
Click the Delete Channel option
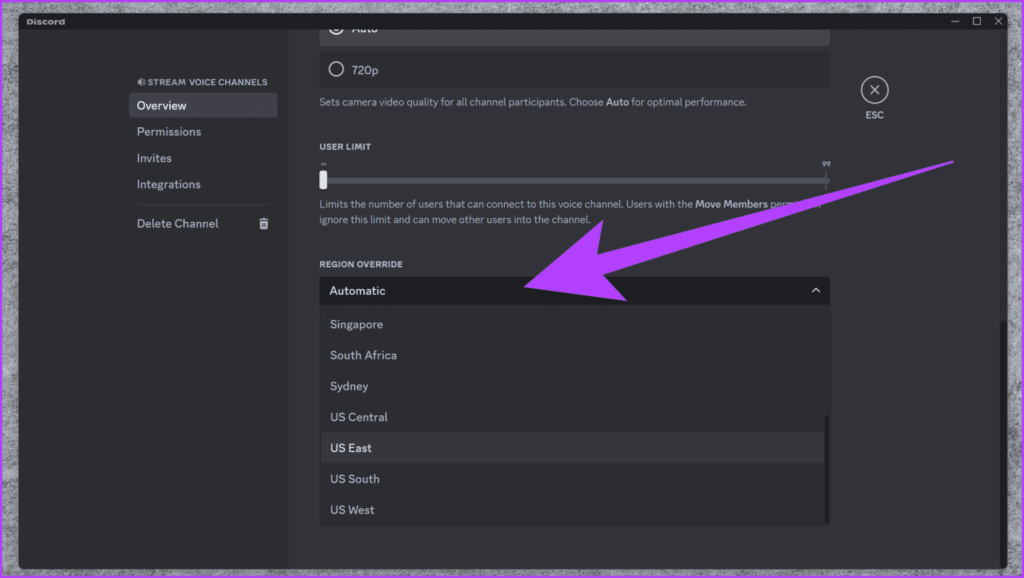177,223
